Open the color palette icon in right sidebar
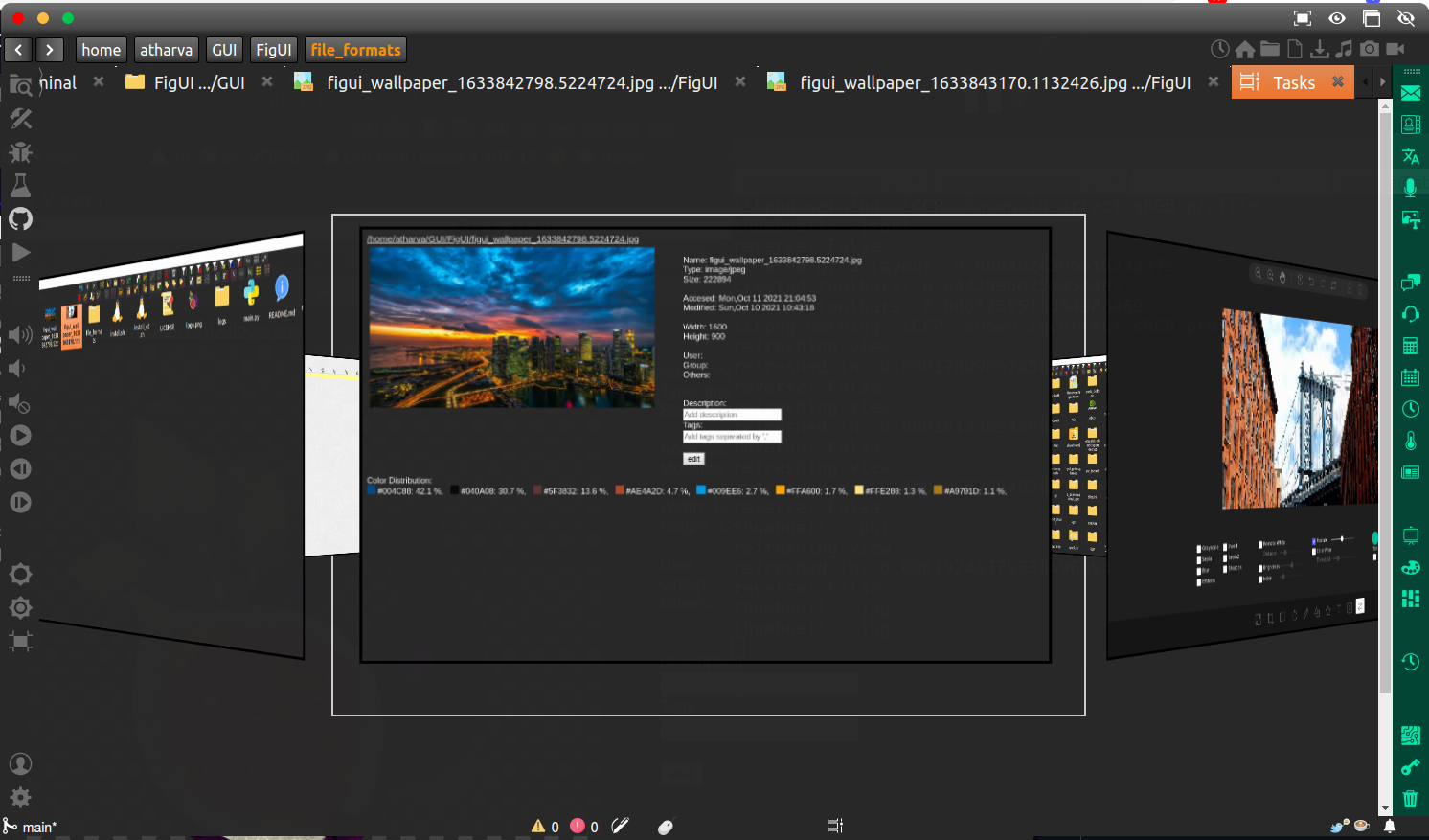 click(x=1410, y=567)
